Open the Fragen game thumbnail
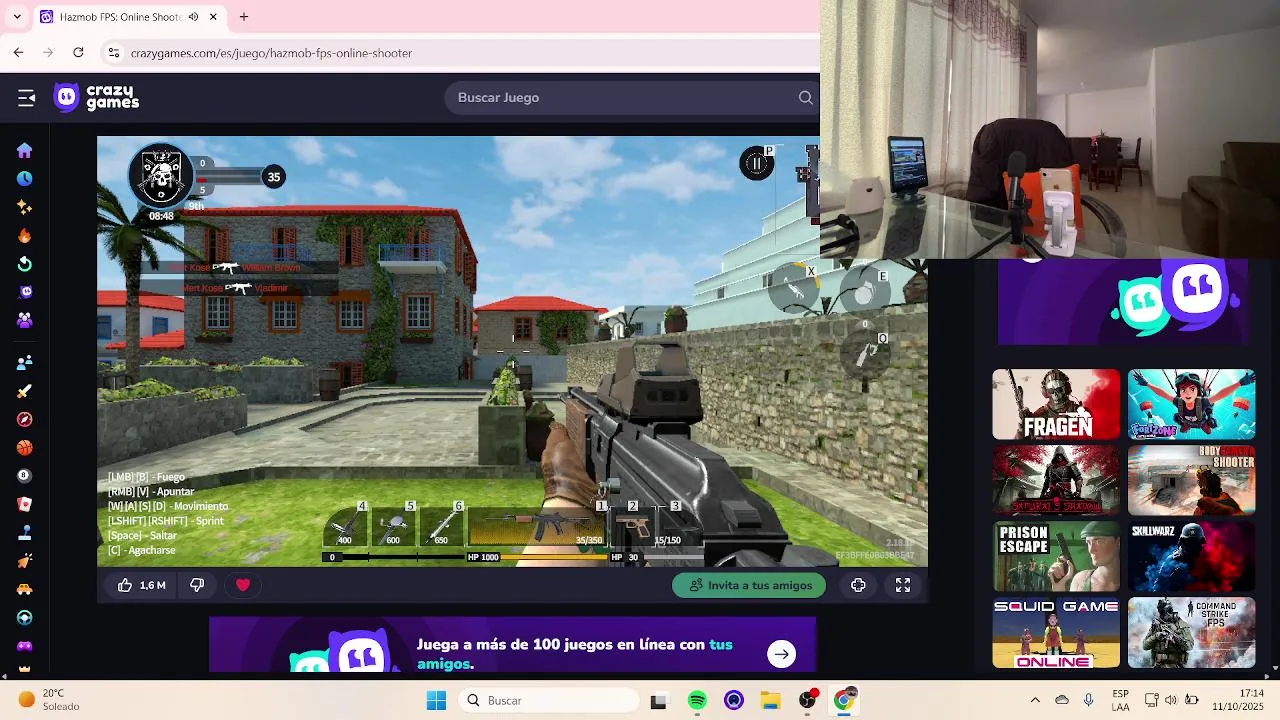The image size is (1280, 720). click(x=1056, y=404)
